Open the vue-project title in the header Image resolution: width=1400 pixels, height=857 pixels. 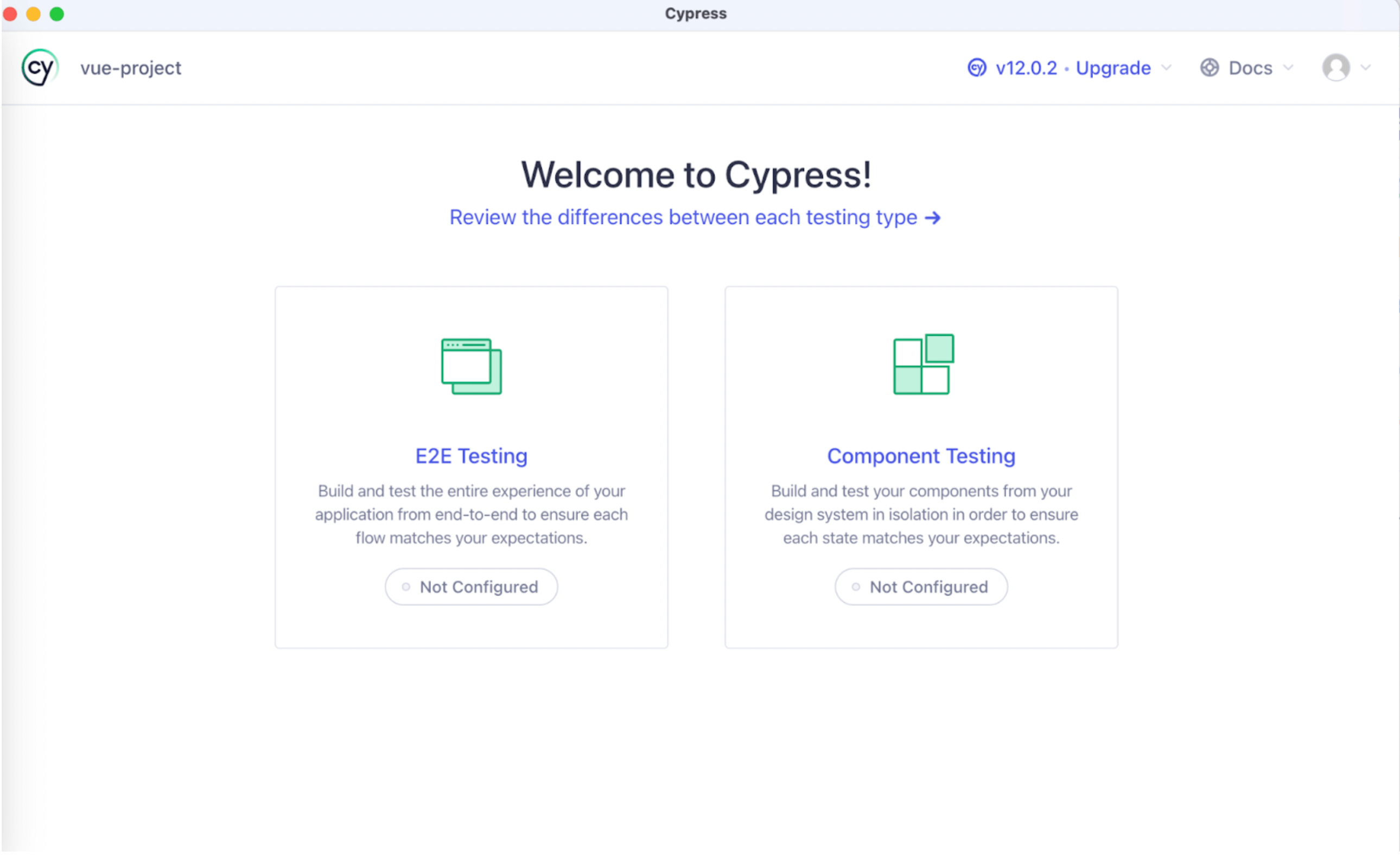[130, 67]
